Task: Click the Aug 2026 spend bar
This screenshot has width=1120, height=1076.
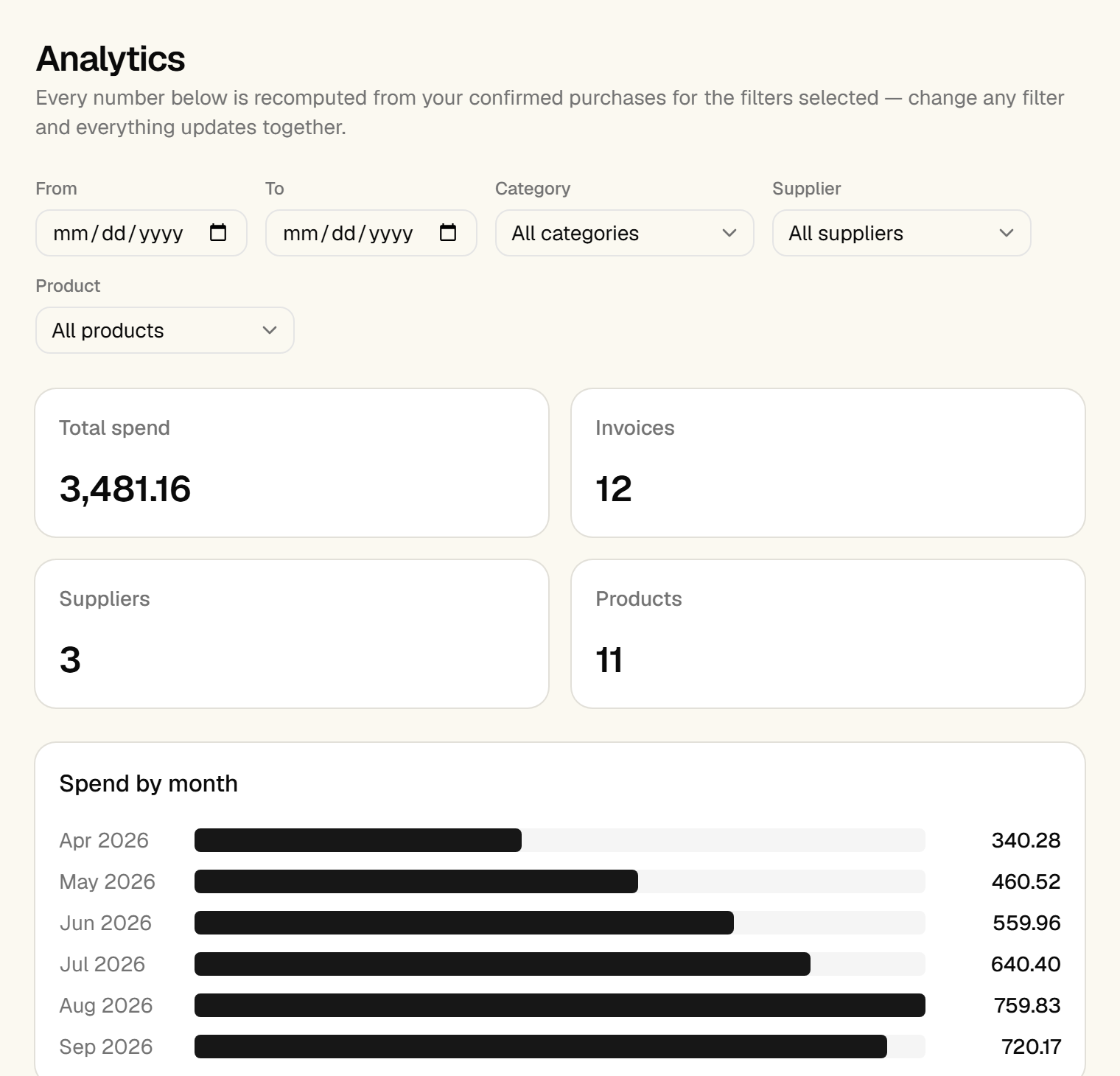Action: 560,1005
